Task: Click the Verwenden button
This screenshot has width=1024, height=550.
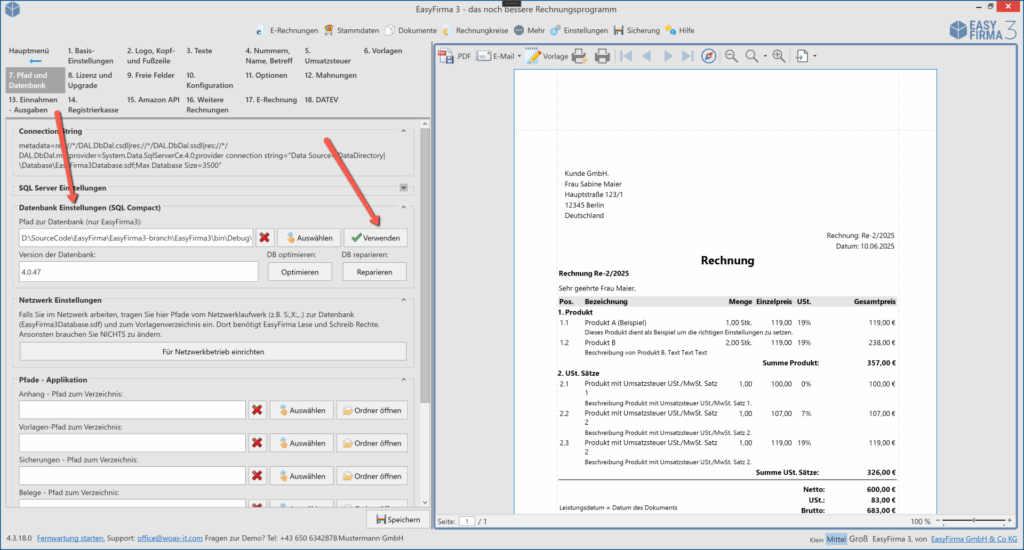Action: (376, 238)
